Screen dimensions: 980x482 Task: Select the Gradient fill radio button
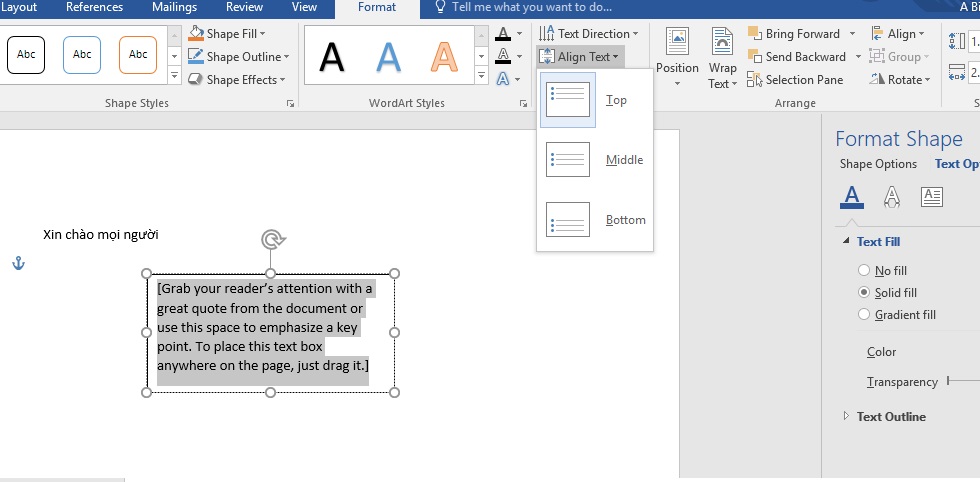pos(864,314)
